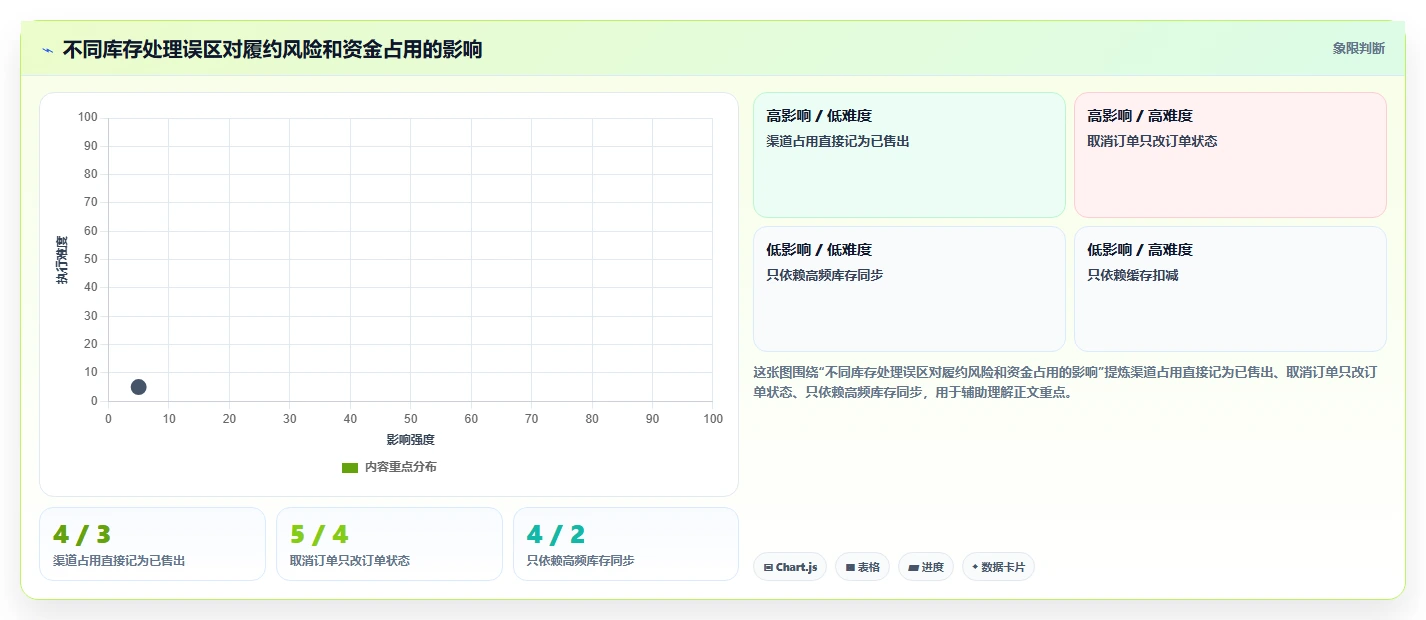Click the title 不同库存处理误区对履约风险和资金占用的影响
Screen dimensions: 1426x620
click(x=272, y=50)
